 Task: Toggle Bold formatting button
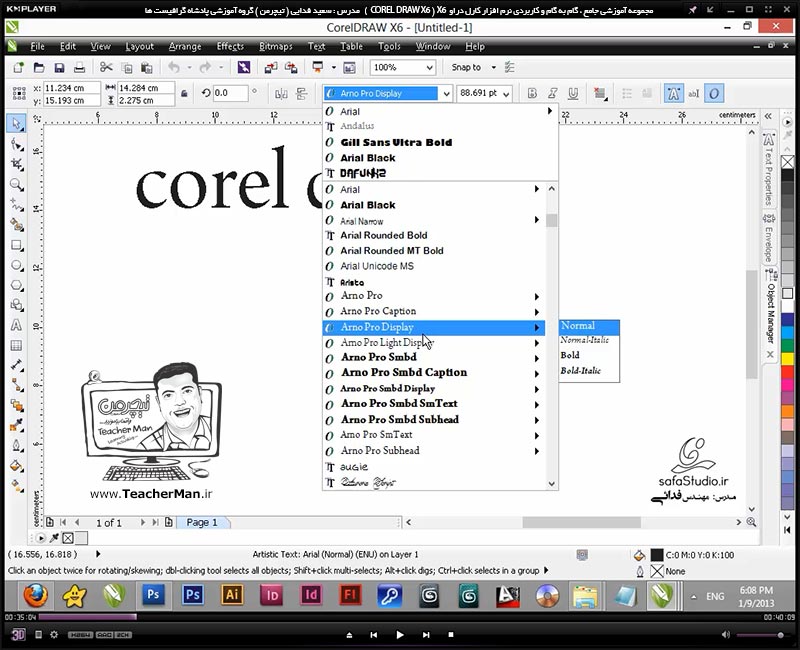click(x=532, y=93)
